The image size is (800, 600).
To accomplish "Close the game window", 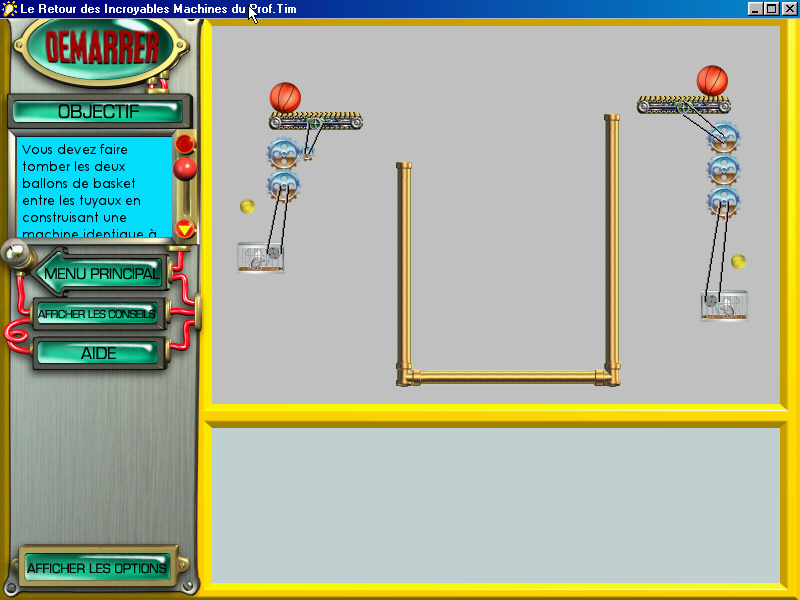I will [x=790, y=9].
